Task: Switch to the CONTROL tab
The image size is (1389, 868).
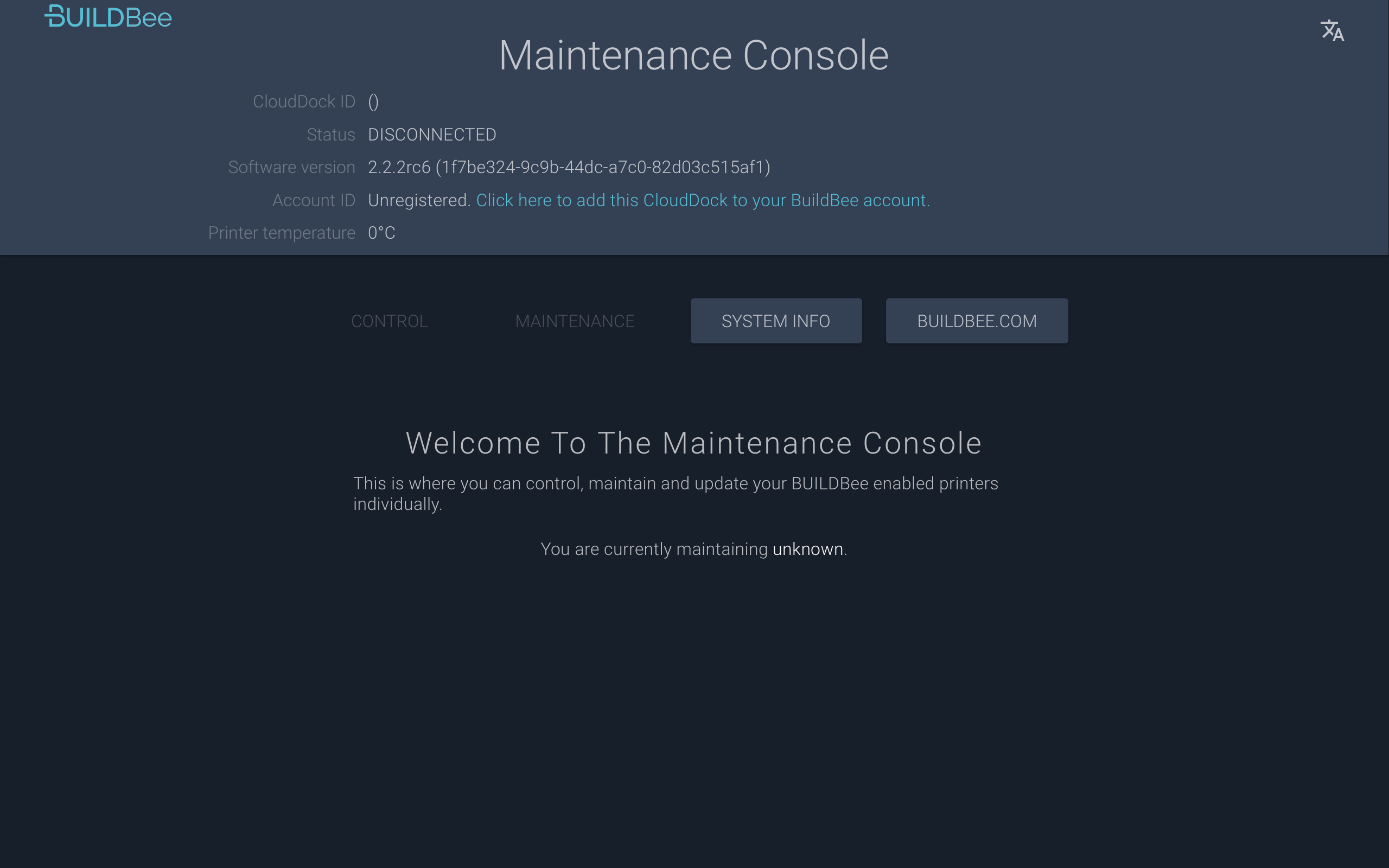Action: coord(389,321)
